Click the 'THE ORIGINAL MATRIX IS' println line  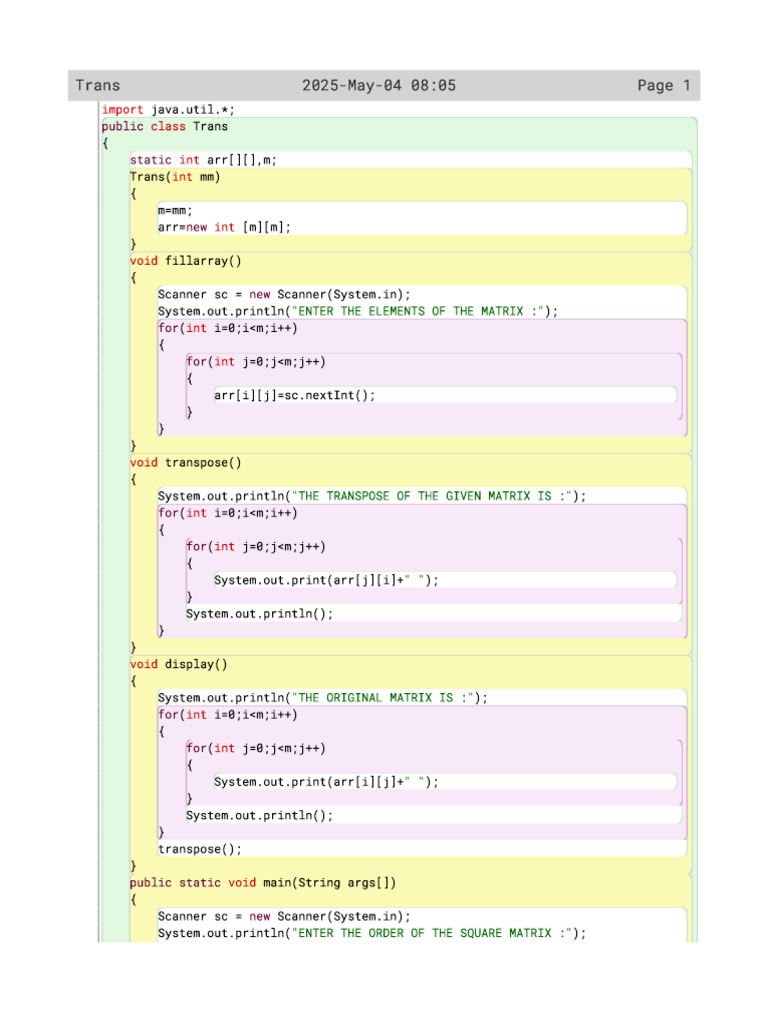[x=323, y=698]
